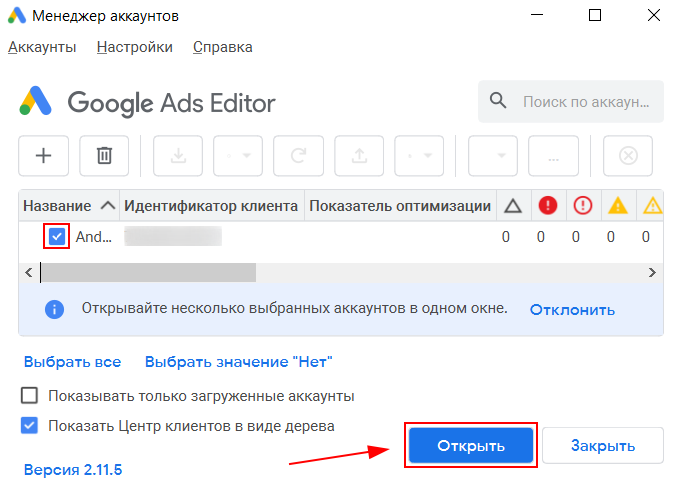Click the horizontal scrollbar thumb
Viewport: 681px width, 491px height.
(148, 272)
